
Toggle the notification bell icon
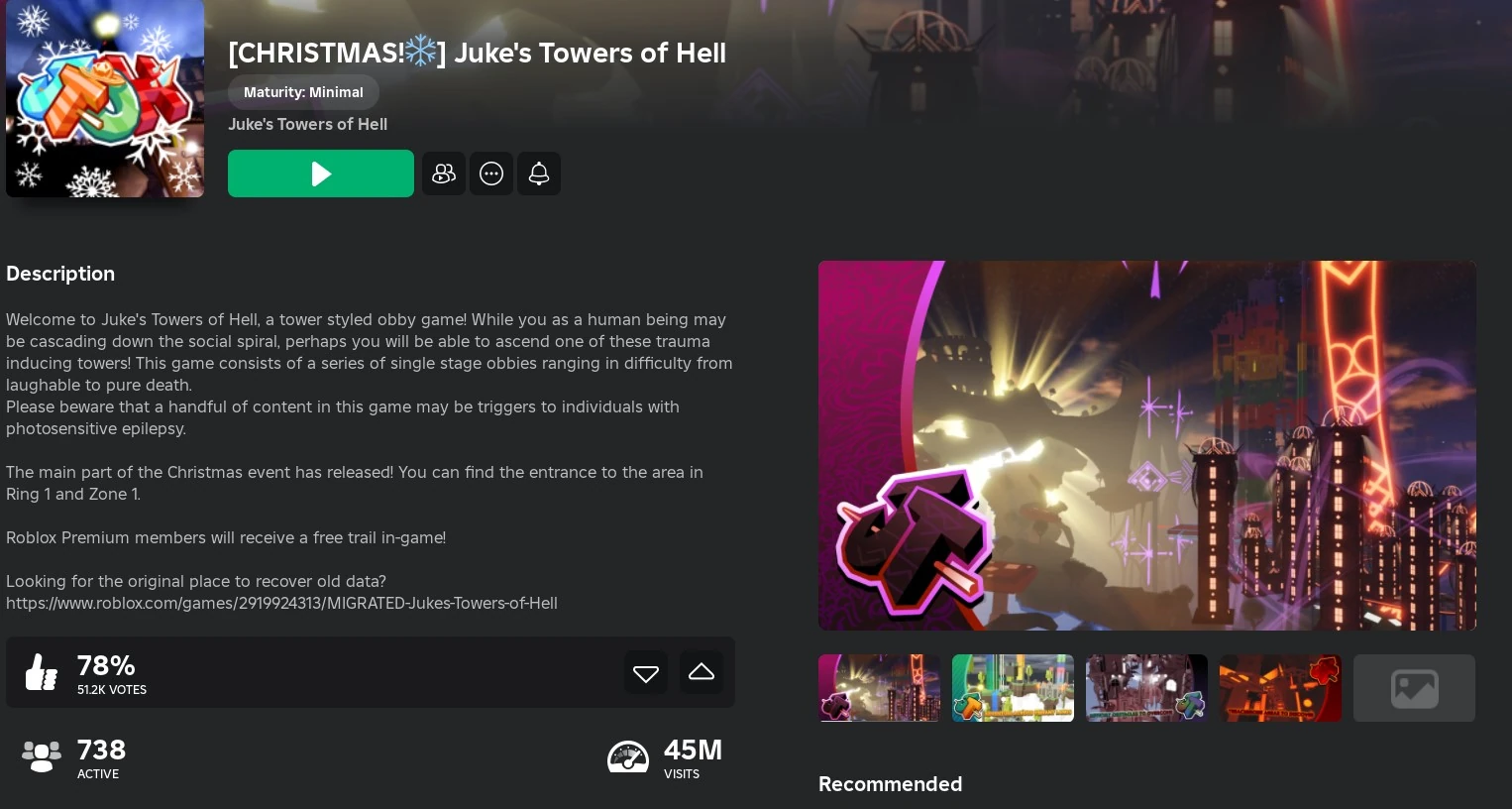tap(539, 173)
